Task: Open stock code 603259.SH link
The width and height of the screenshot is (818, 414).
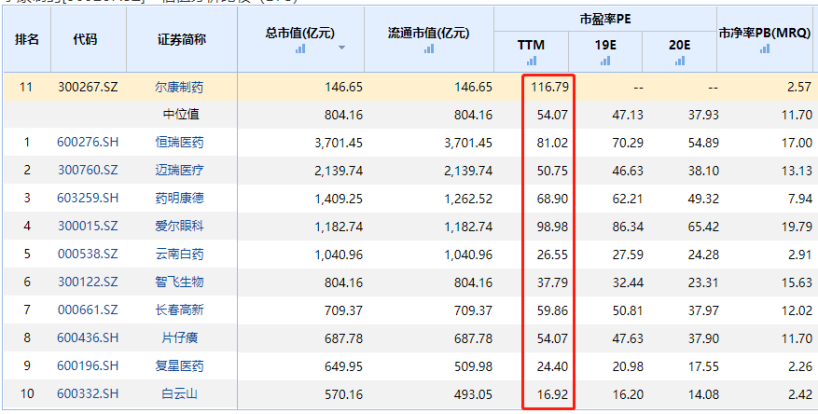Action: click(88, 198)
